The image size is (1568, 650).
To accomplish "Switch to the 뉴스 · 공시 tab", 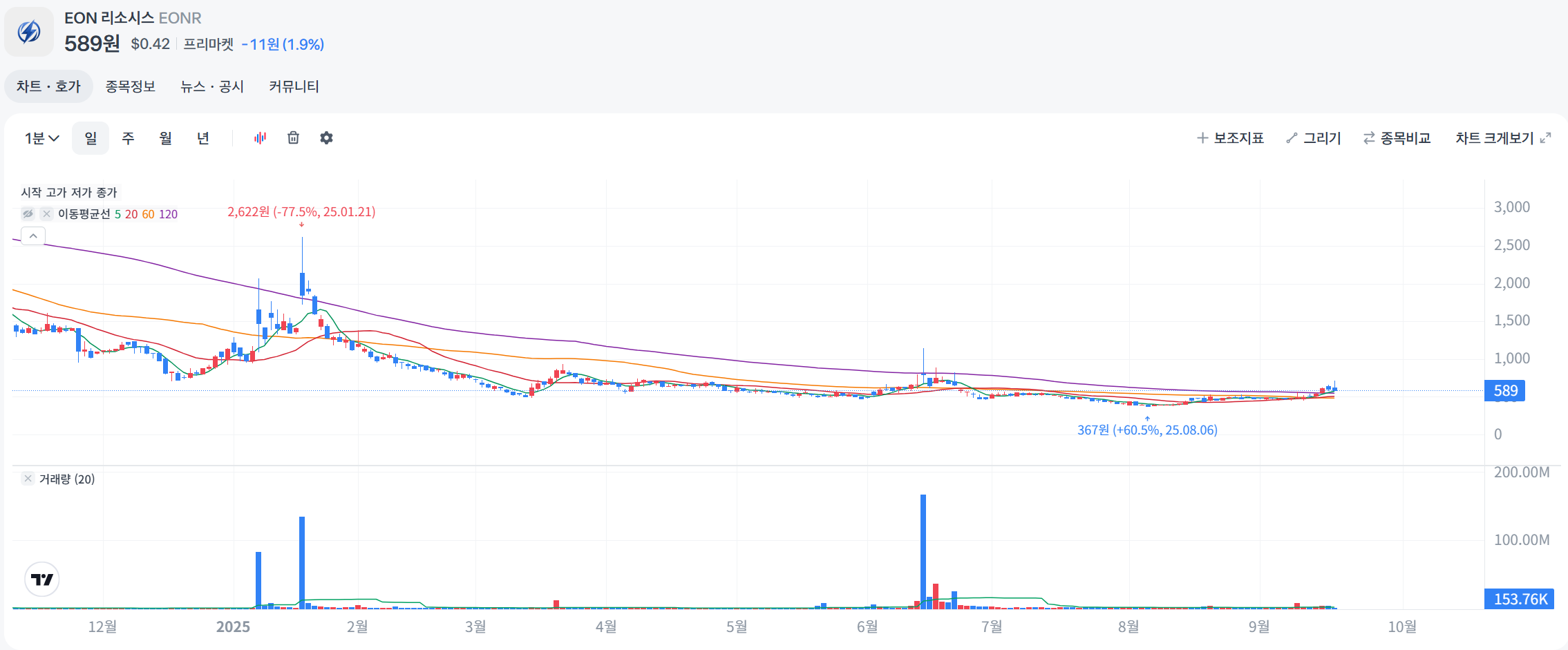I will pyautogui.click(x=212, y=86).
